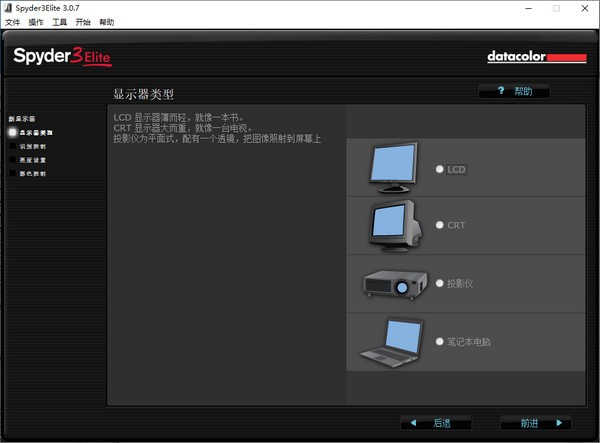
Task: Click the second sidebar step below 显示器类型
Action: click(x=33, y=146)
